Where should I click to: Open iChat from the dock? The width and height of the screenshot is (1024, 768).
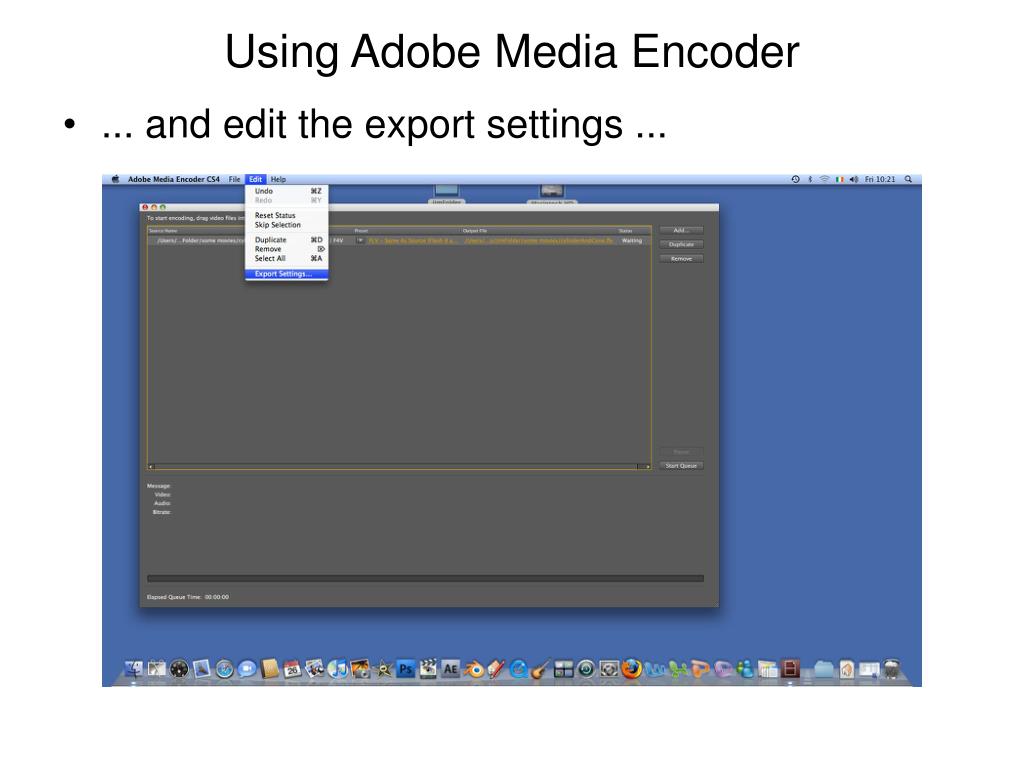[x=247, y=669]
